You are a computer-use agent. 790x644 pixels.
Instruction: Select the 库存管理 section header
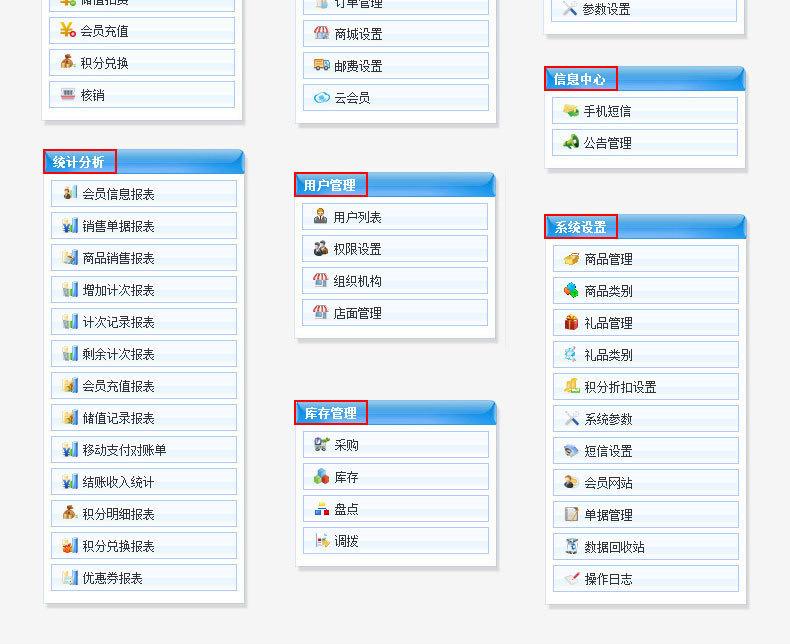click(x=331, y=413)
